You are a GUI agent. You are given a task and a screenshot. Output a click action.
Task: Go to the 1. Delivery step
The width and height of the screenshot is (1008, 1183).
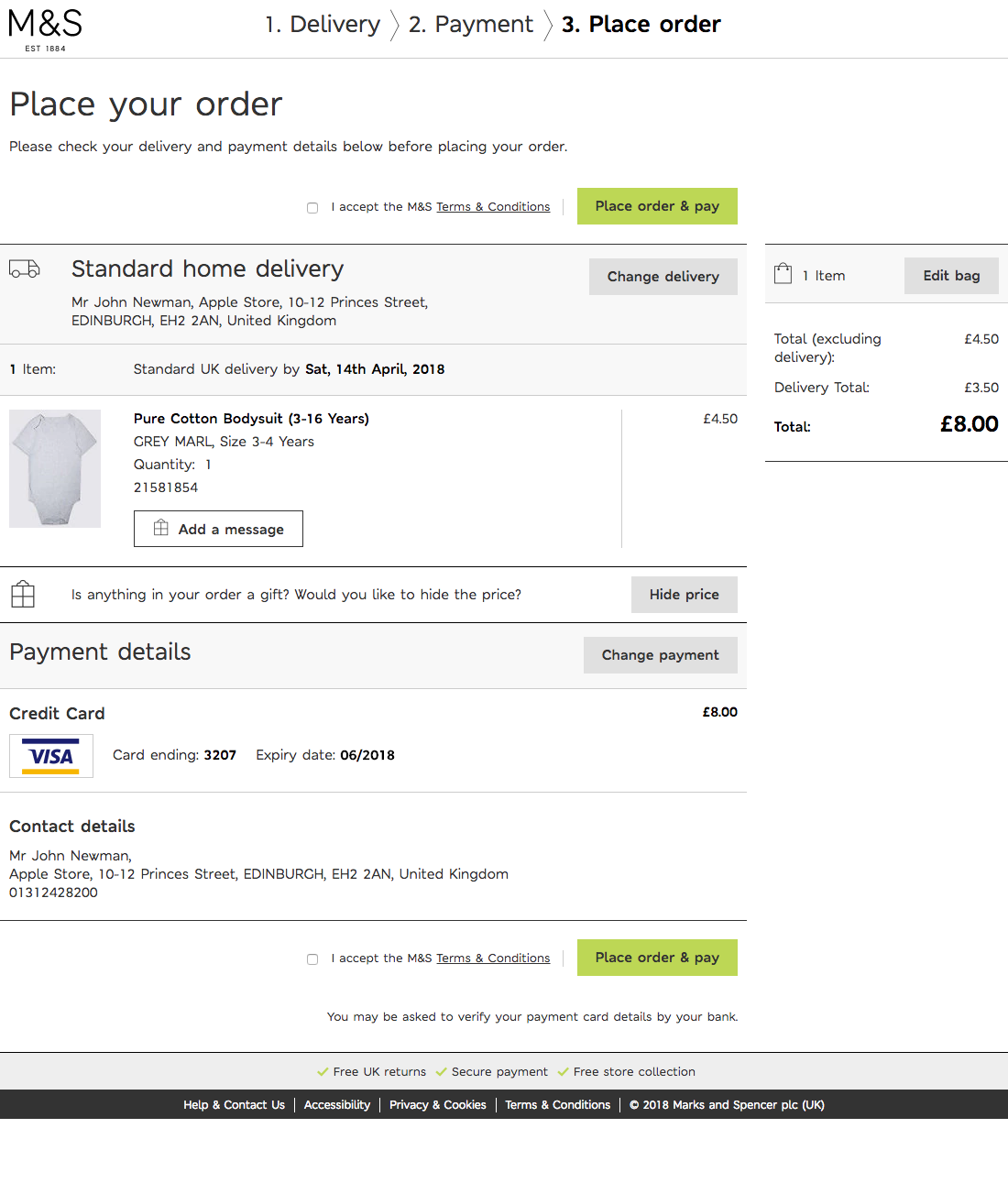[x=323, y=25]
